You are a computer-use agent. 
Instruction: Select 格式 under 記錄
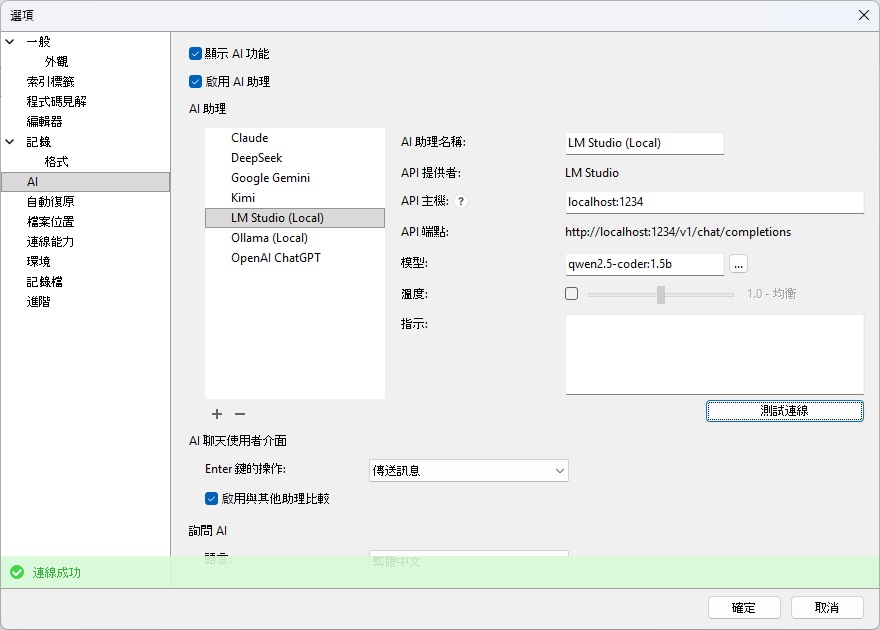pyautogui.click(x=56, y=162)
